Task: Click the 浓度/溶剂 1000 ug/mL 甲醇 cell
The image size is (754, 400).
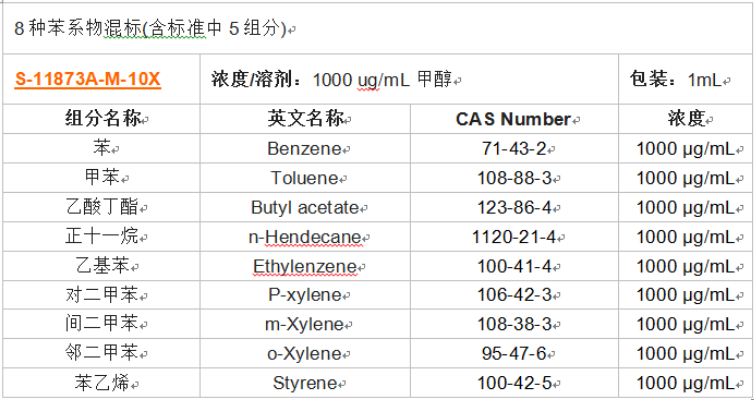Action: click(x=335, y=79)
